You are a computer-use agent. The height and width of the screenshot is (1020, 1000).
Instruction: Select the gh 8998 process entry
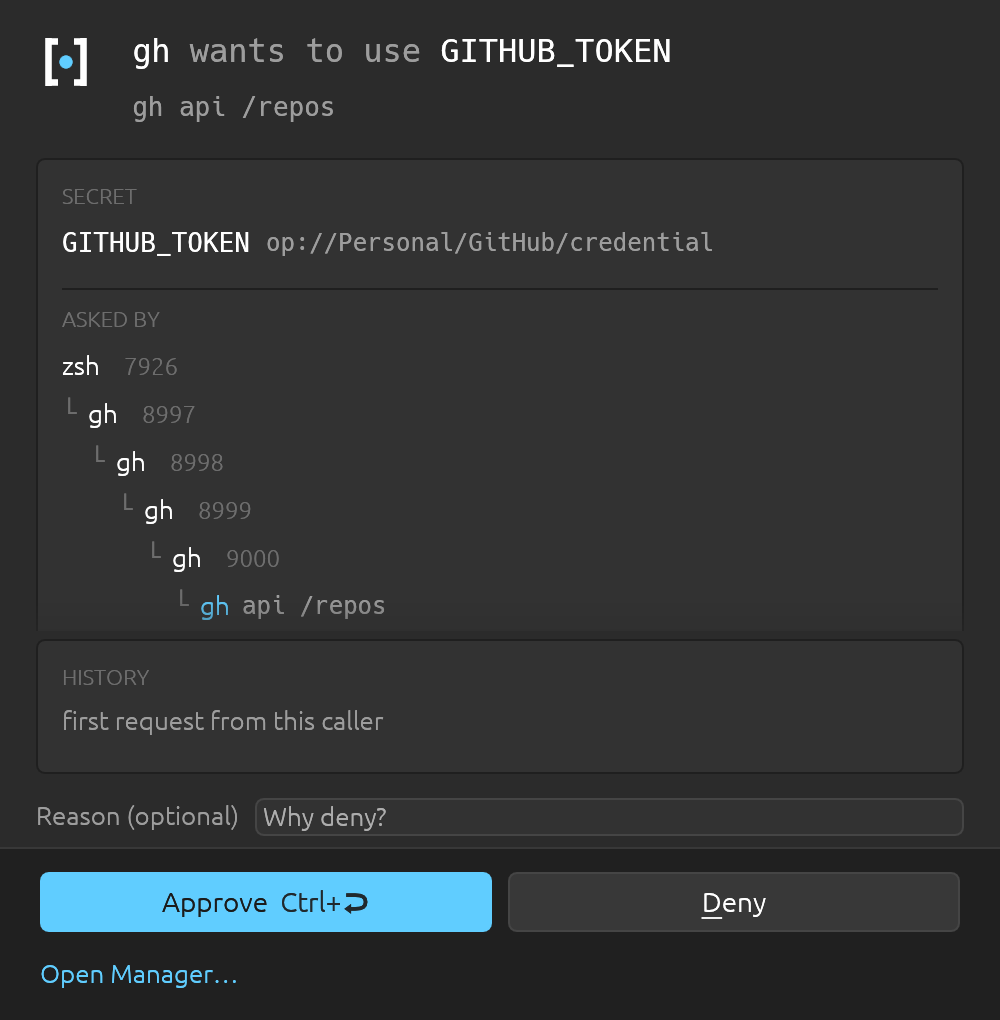coord(170,463)
